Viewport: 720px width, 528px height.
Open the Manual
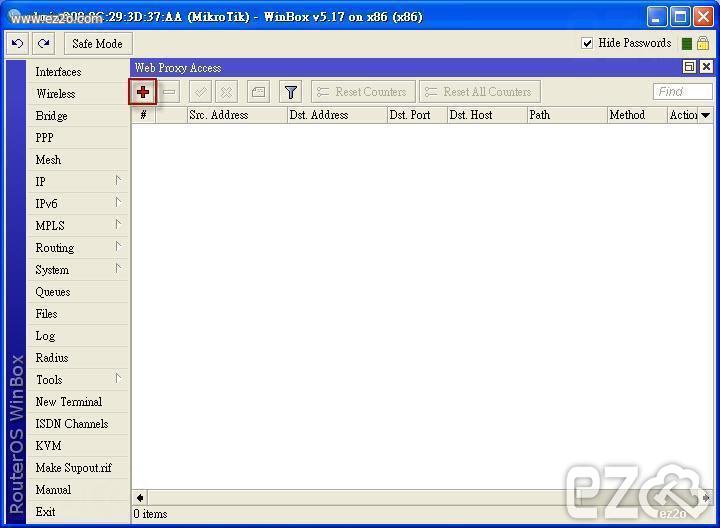point(78,490)
